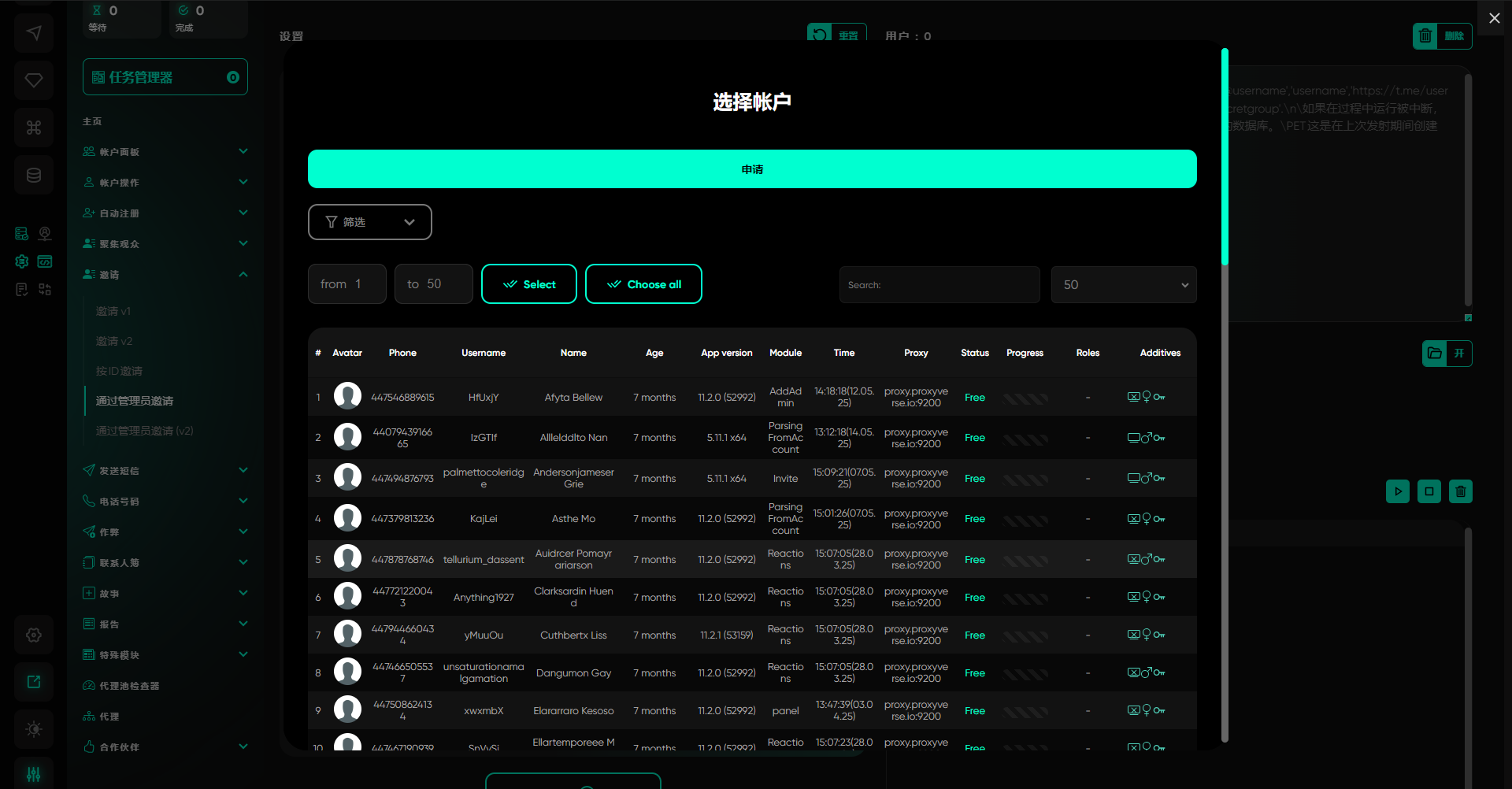The image size is (1512, 789).
Task: Open the page size dropdown showing 50
Action: [1123, 285]
